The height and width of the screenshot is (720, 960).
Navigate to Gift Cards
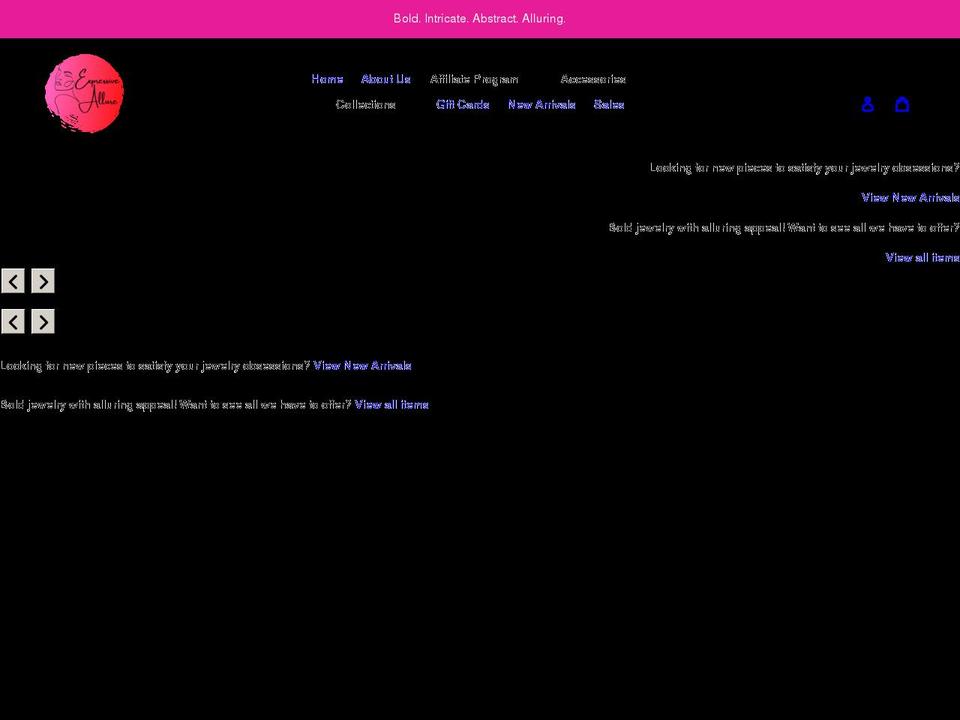pos(462,104)
